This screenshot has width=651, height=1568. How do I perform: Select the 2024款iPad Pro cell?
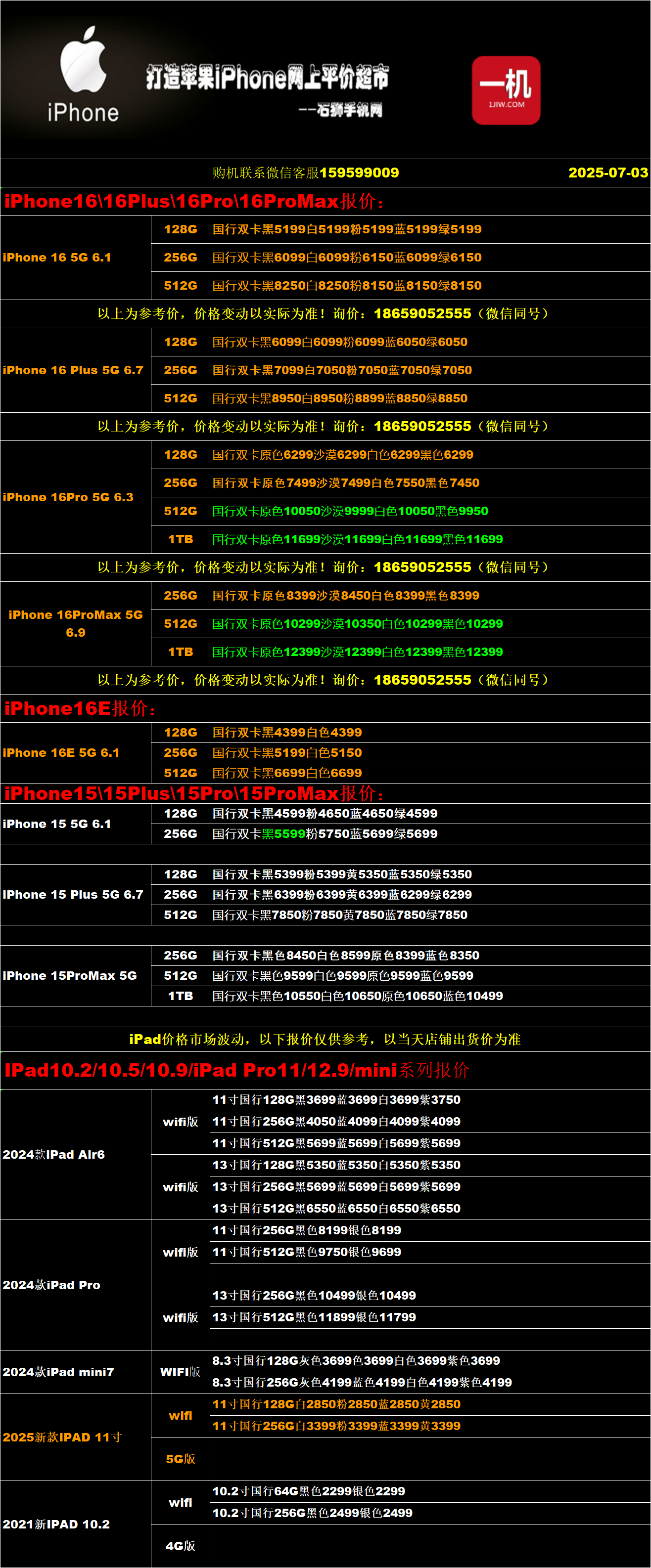(76, 1285)
